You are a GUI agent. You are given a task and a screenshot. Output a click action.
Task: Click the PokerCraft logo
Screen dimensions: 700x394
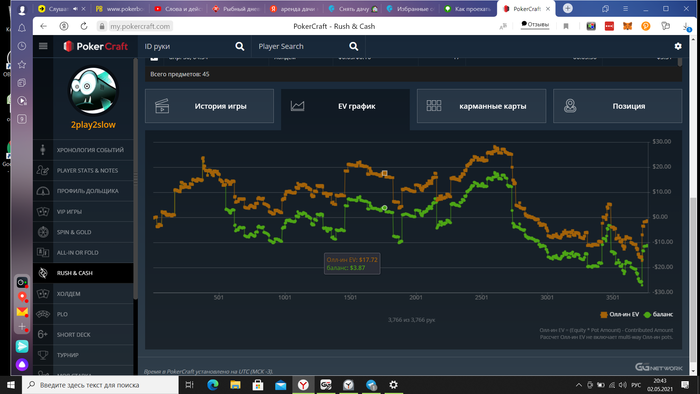pos(95,46)
